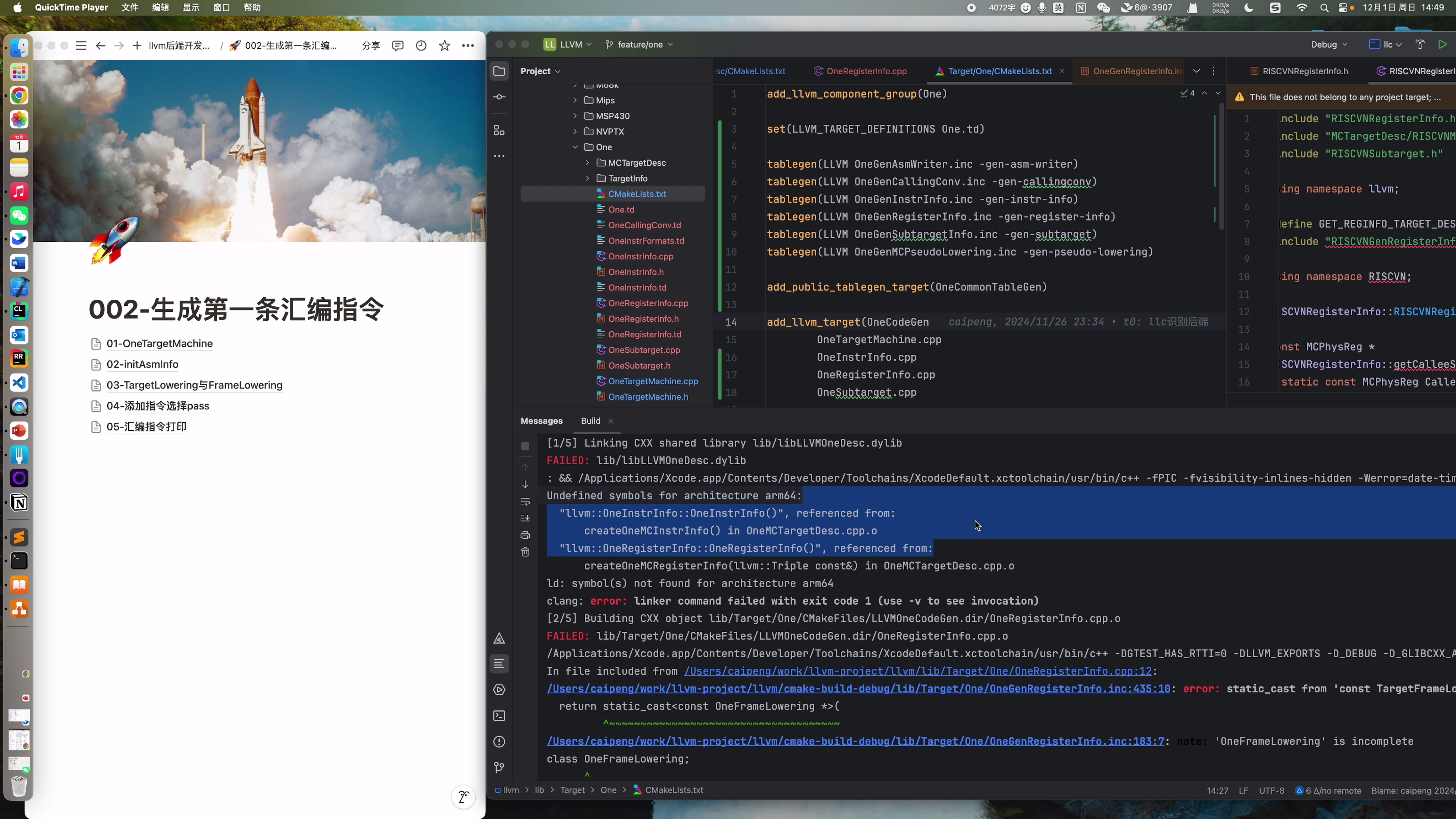Screen dimensions: 1456x819
Task: Switch to the OneRegisterInfo.cpp editor tab
Action: click(x=866, y=71)
